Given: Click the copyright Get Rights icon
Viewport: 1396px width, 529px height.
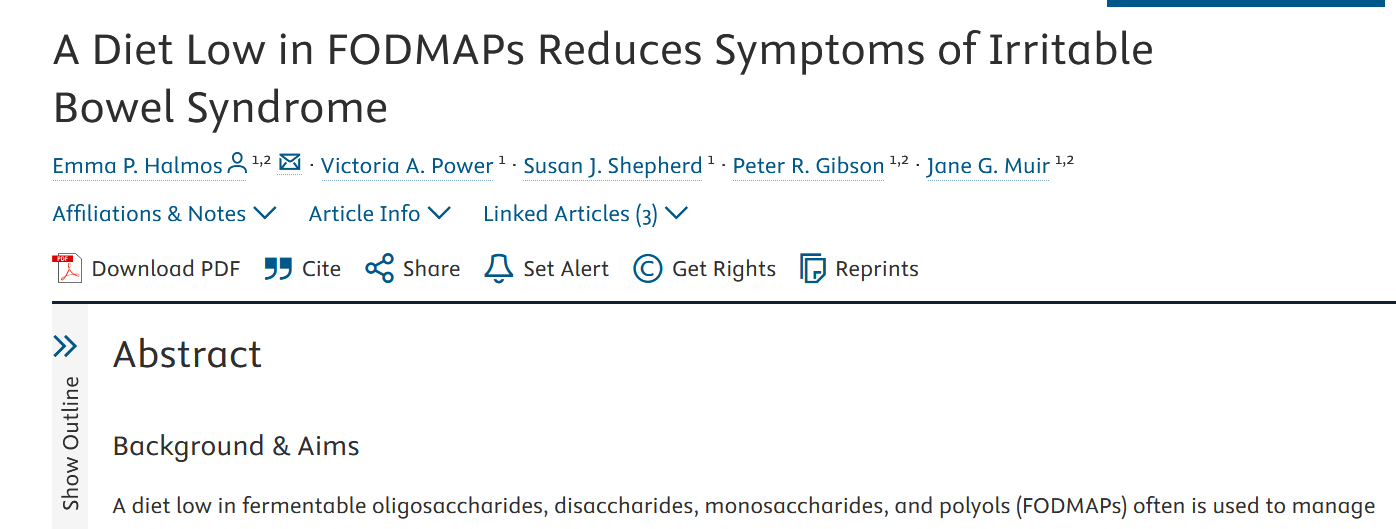Looking at the screenshot, I should coord(648,269).
